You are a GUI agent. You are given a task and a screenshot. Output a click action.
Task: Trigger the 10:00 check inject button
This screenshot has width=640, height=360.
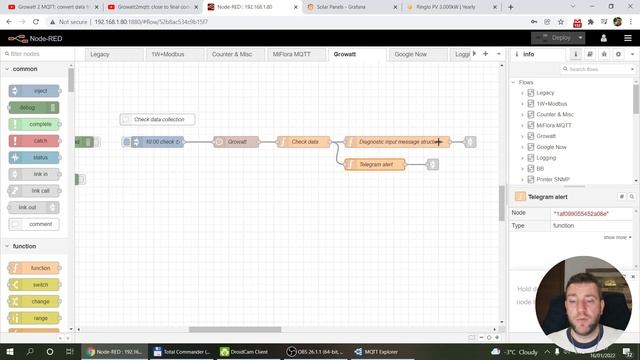(x=127, y=142)
